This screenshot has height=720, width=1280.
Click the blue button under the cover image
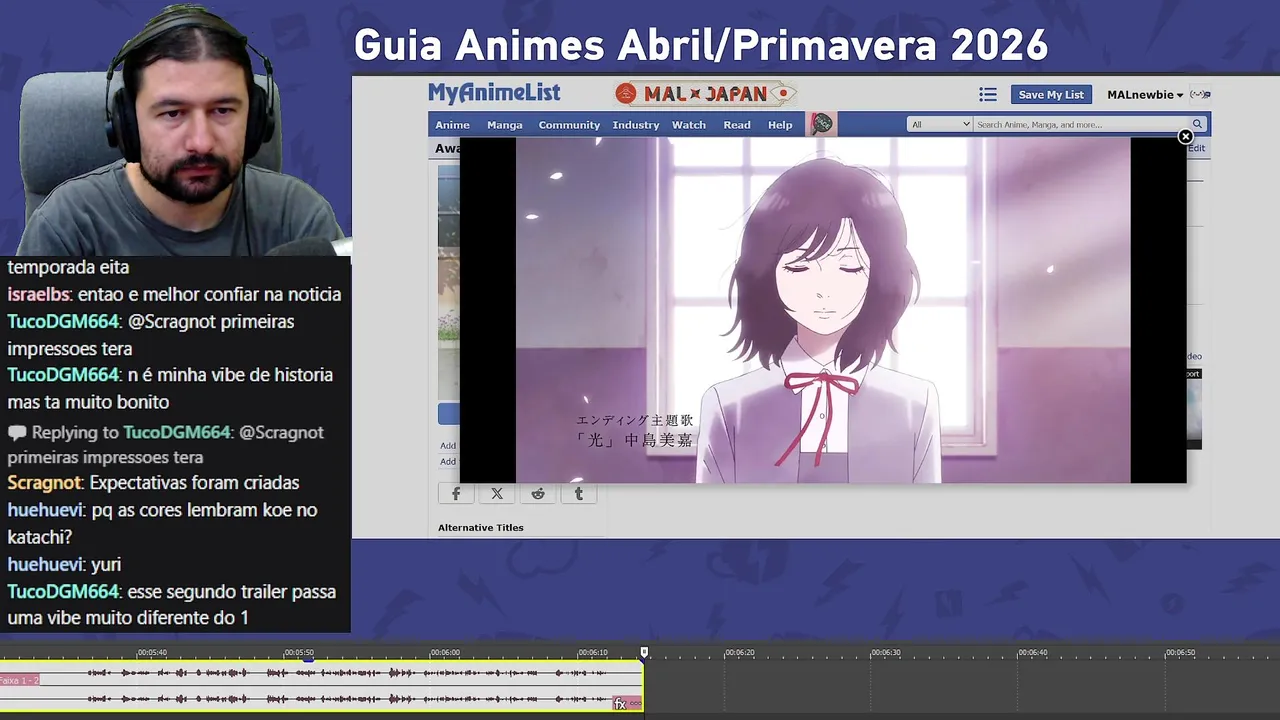click(x=448, y=414)
